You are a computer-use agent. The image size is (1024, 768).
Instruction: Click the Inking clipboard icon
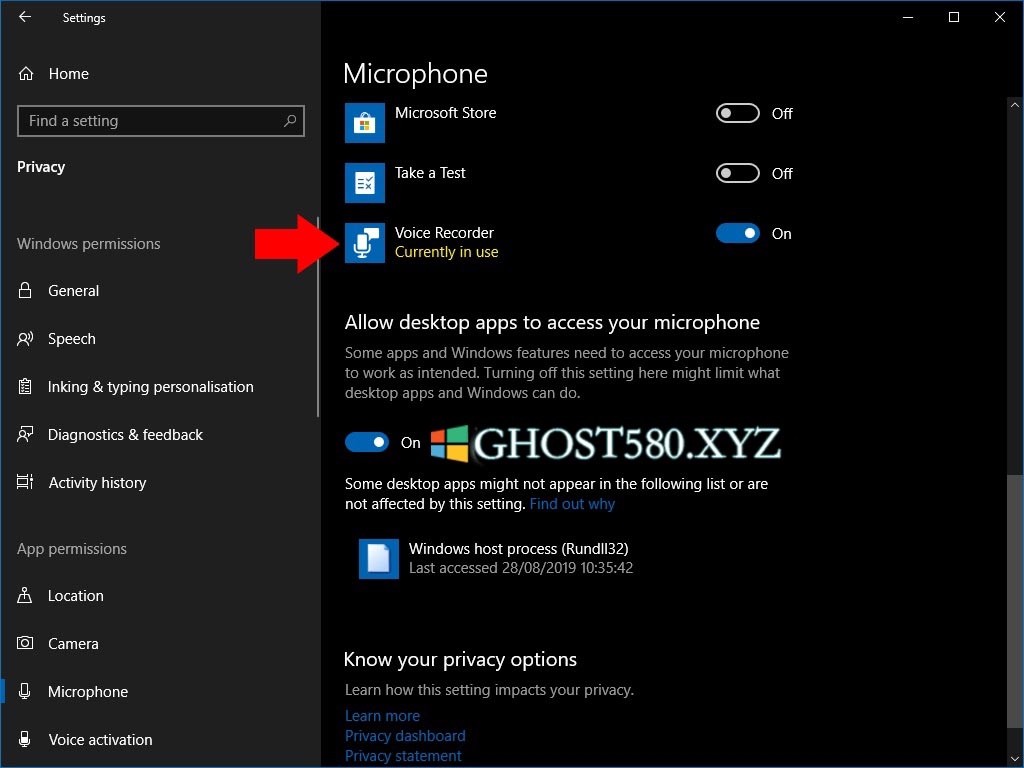25,387
